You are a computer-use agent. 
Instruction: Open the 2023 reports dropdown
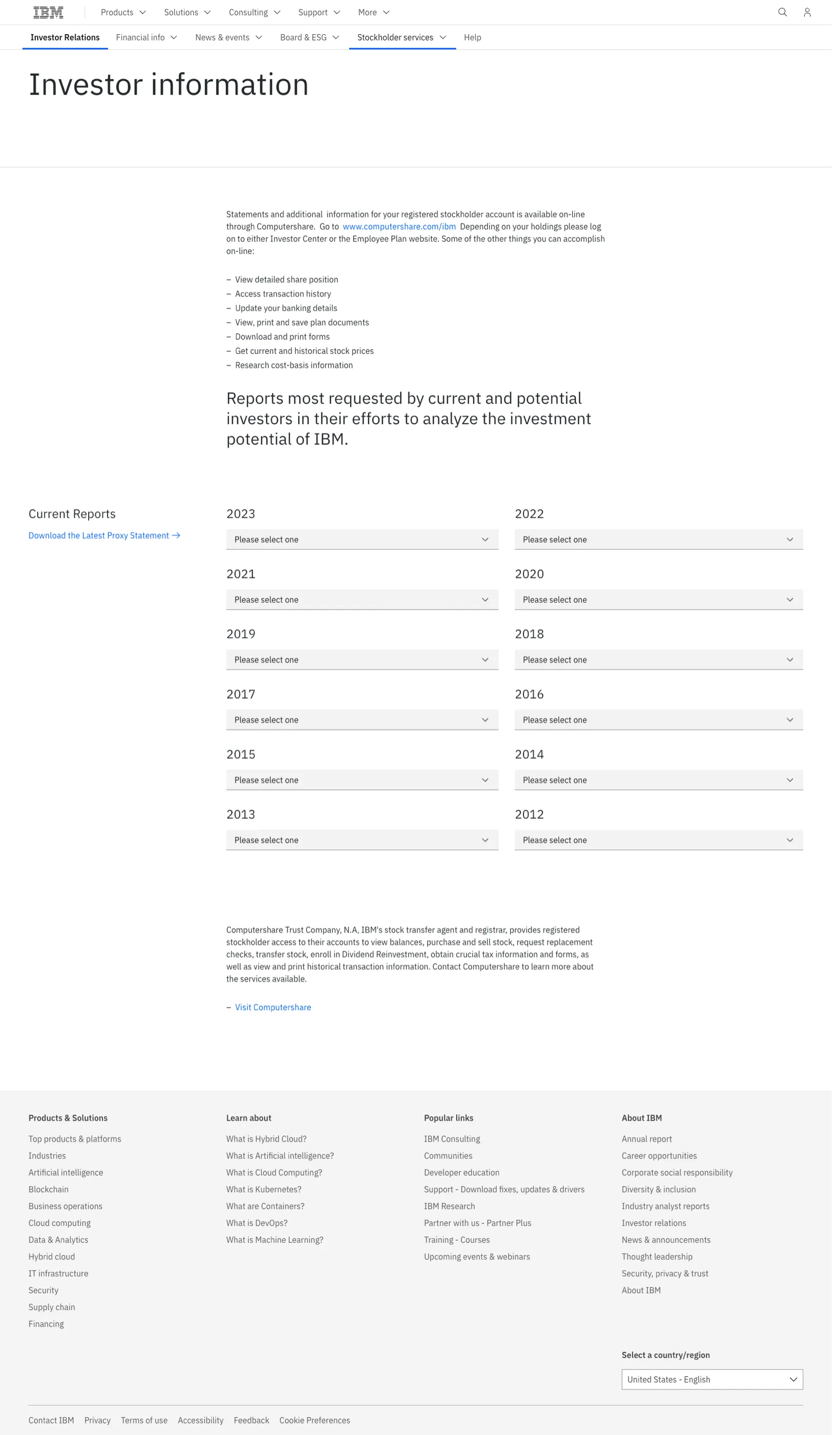[365, 544]
